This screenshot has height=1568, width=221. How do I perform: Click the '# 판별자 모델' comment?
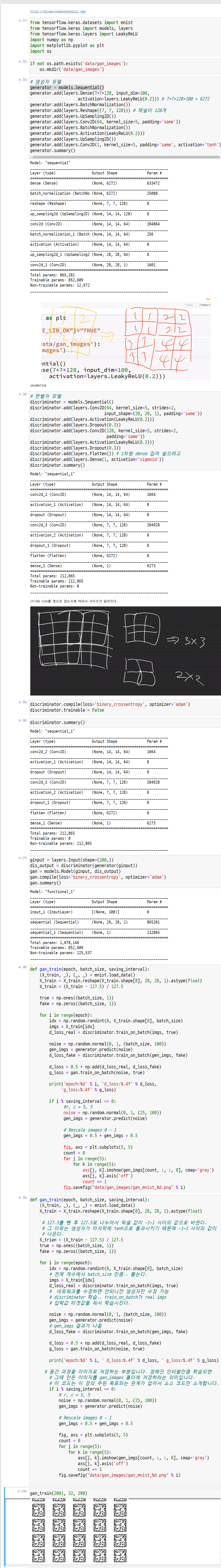click(x=46, y=396)
